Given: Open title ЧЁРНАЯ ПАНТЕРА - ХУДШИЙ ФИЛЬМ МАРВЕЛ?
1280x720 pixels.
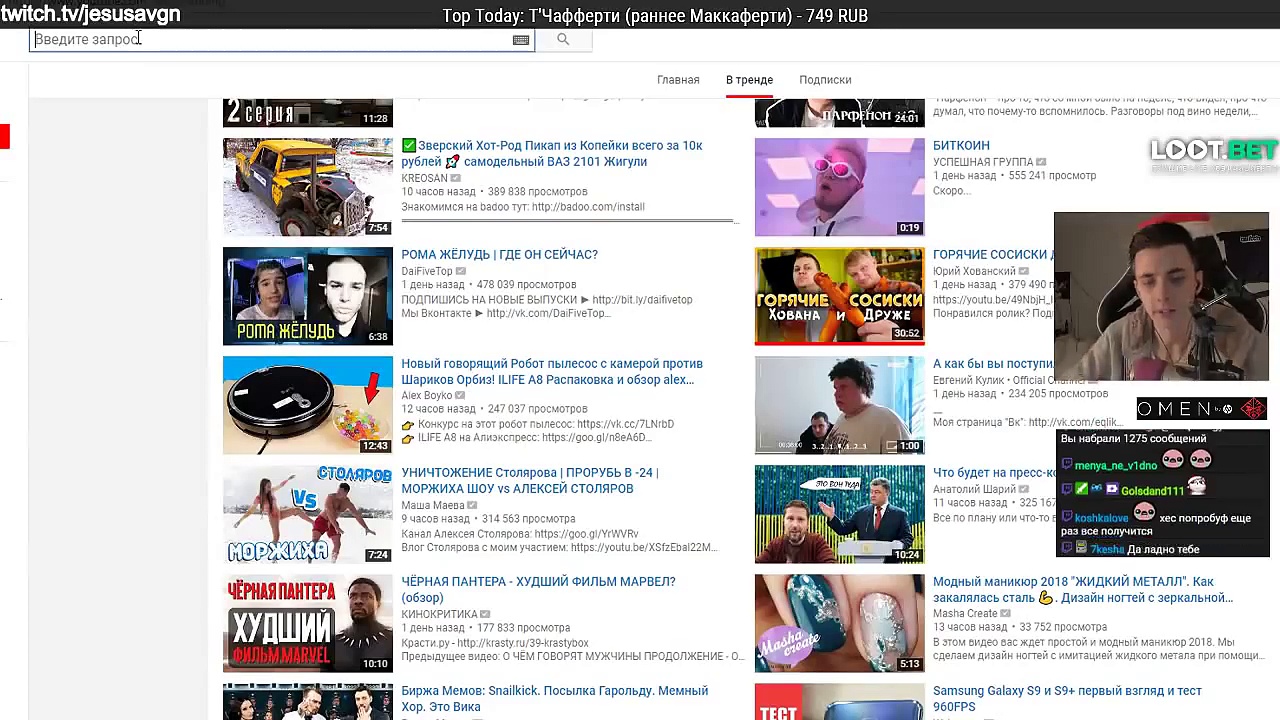Looking at the screenshot, I should 538,589.
